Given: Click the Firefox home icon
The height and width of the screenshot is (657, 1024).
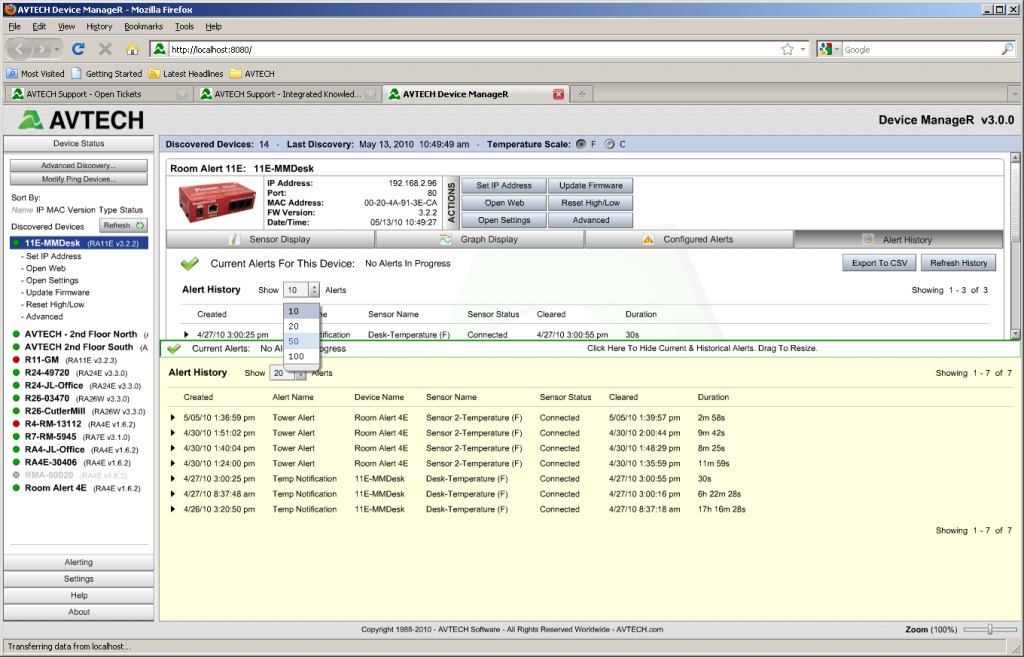Looking at the screenshot, I should point(132,49).
